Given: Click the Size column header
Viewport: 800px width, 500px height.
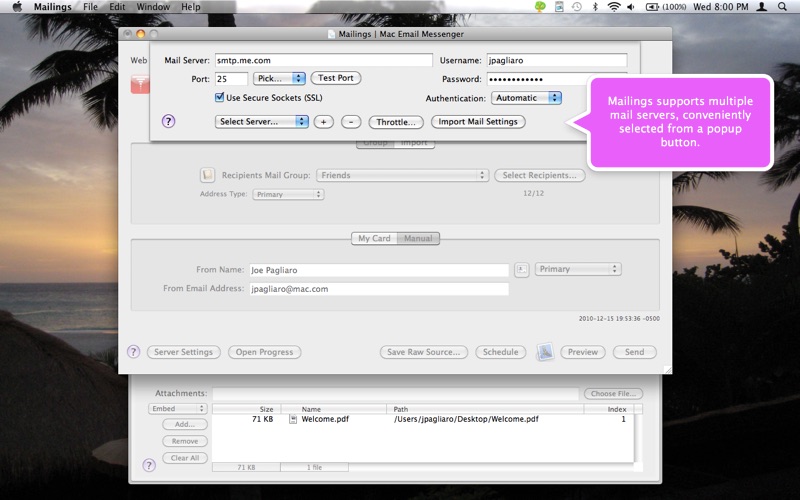Looking at the screenshot, I should (x=246, y=409).
